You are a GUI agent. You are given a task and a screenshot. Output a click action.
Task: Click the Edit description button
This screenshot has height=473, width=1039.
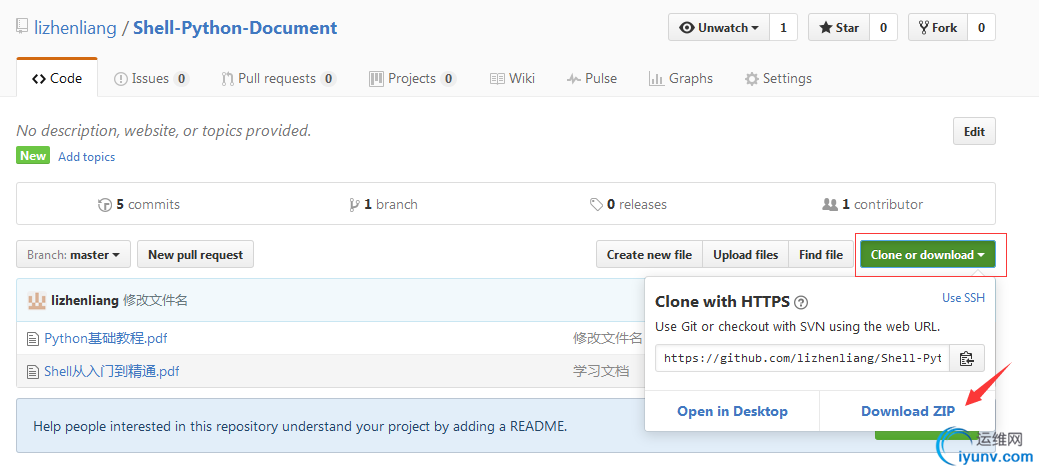tap(974, 131)
